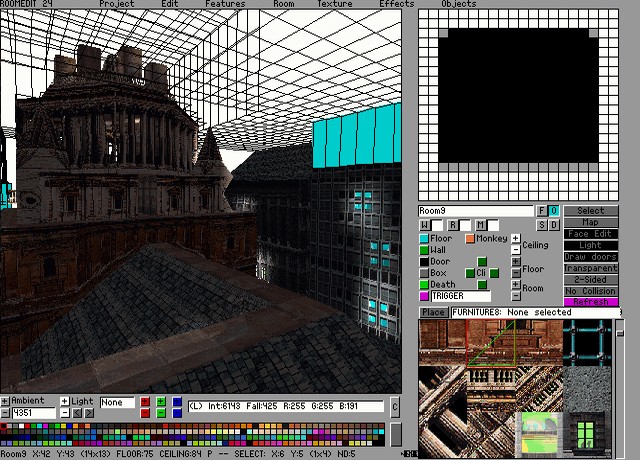Viewport: 640px width, 460px height.
Task: Click the green Wall color square
Action: pos(424,250)
